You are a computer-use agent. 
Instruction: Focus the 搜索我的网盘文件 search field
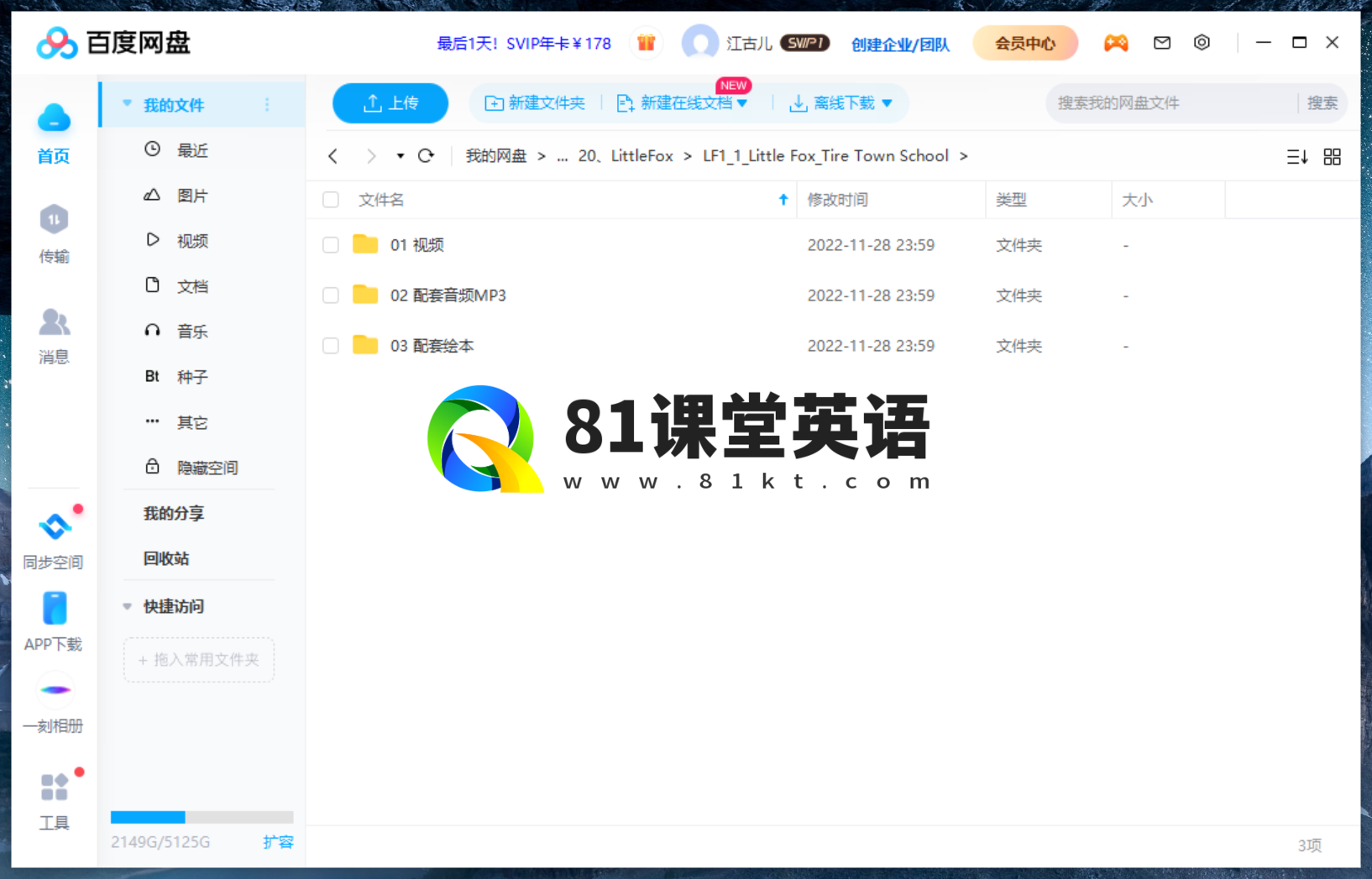click(1171, 103)
